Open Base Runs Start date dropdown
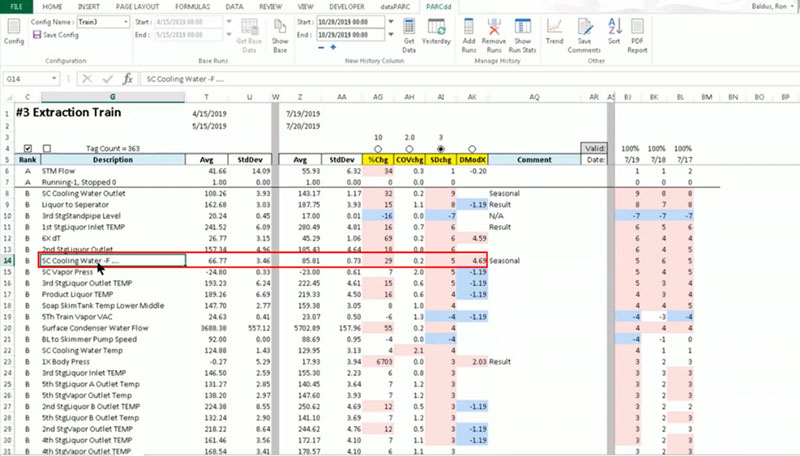 (229, 22)
